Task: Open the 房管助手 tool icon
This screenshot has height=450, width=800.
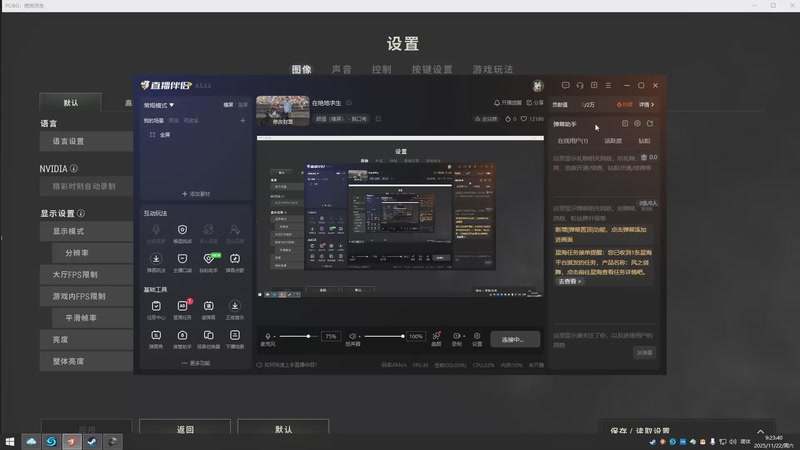Action: click(182, 335)
